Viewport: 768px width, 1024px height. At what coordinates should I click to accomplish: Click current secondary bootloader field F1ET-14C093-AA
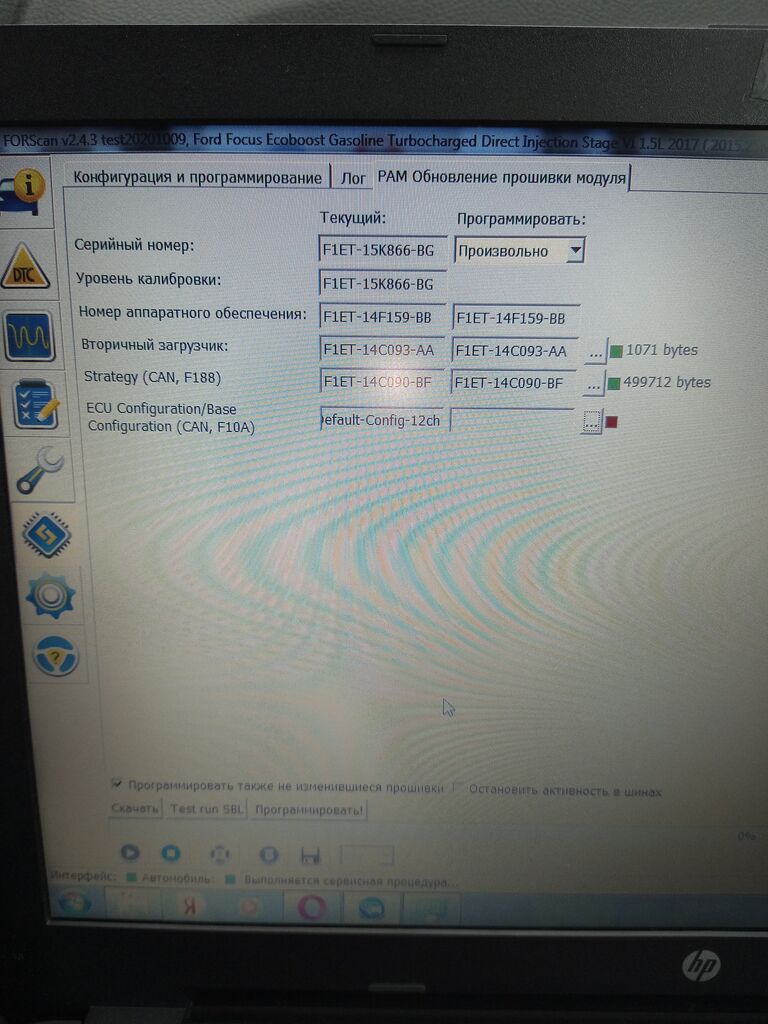pyautogui.click(x=382, y=349)
